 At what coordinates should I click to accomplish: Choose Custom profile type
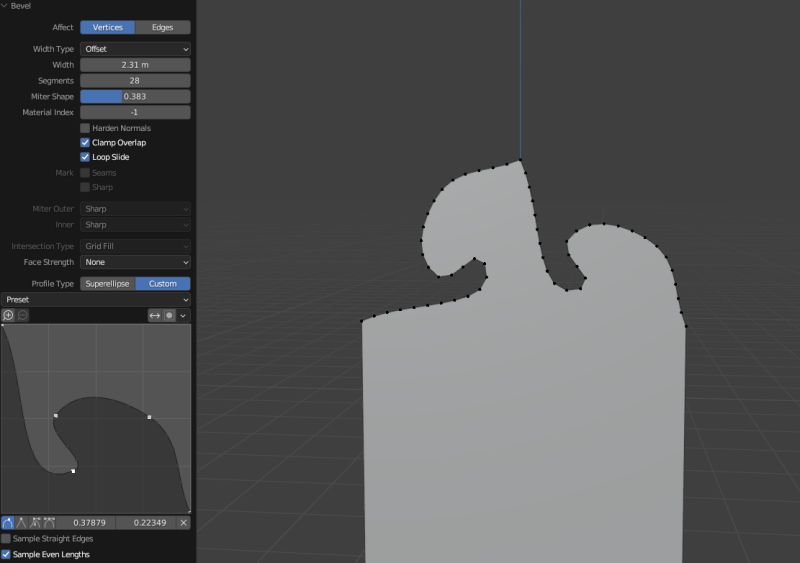pyautogui.click(x=163, y=284)
